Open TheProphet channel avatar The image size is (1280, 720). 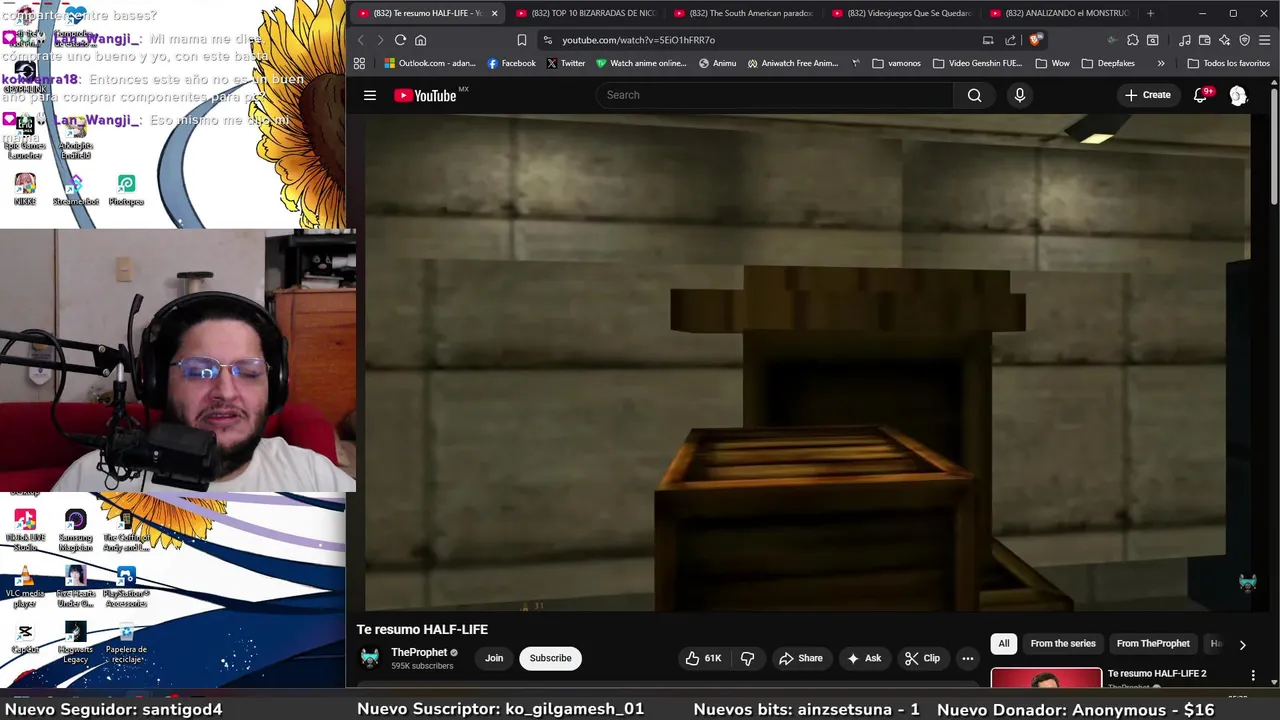(370, 658)
